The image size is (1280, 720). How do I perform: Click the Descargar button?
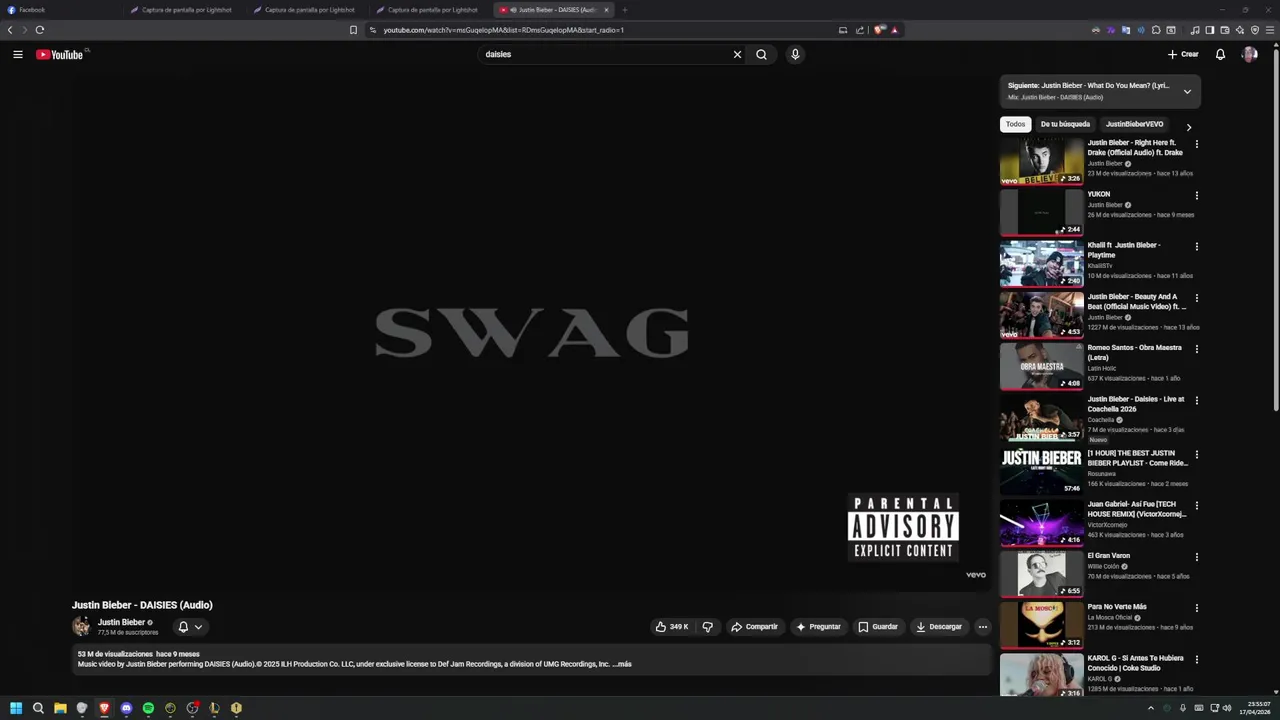pyautogui.click(x=939, y=627)
